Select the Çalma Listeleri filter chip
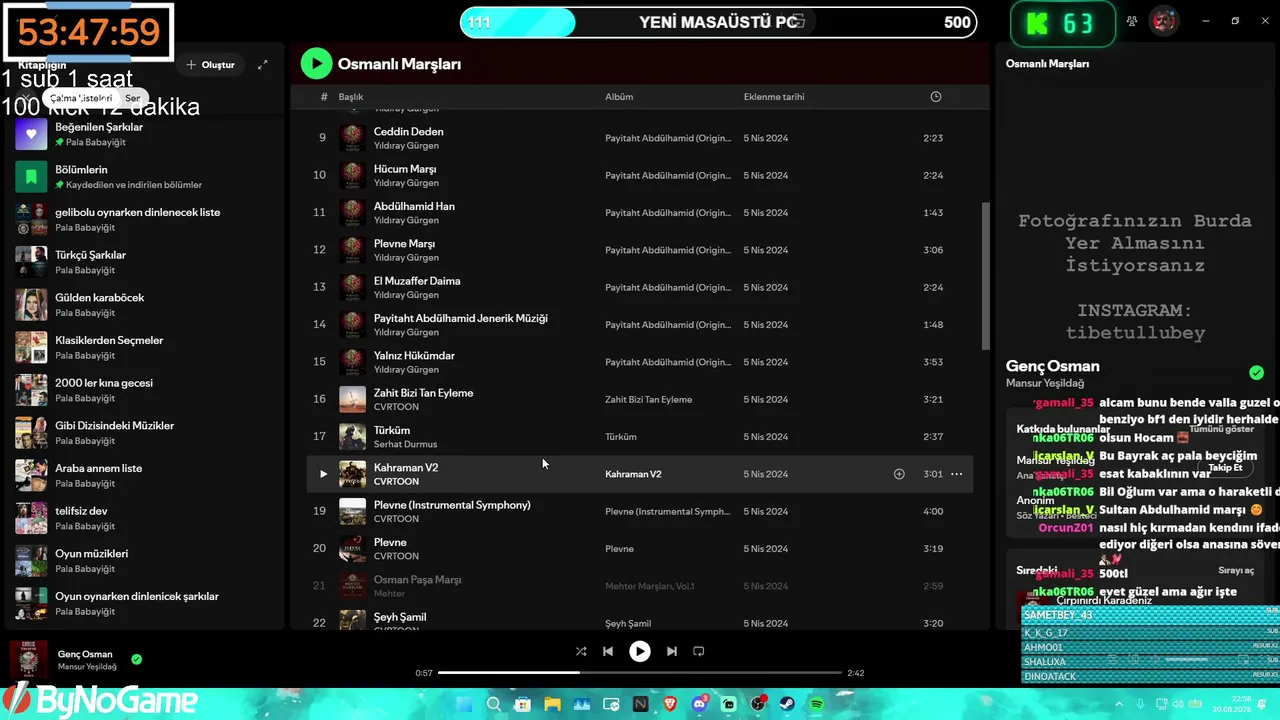1280x720 pixels. (x=81, y=98)
